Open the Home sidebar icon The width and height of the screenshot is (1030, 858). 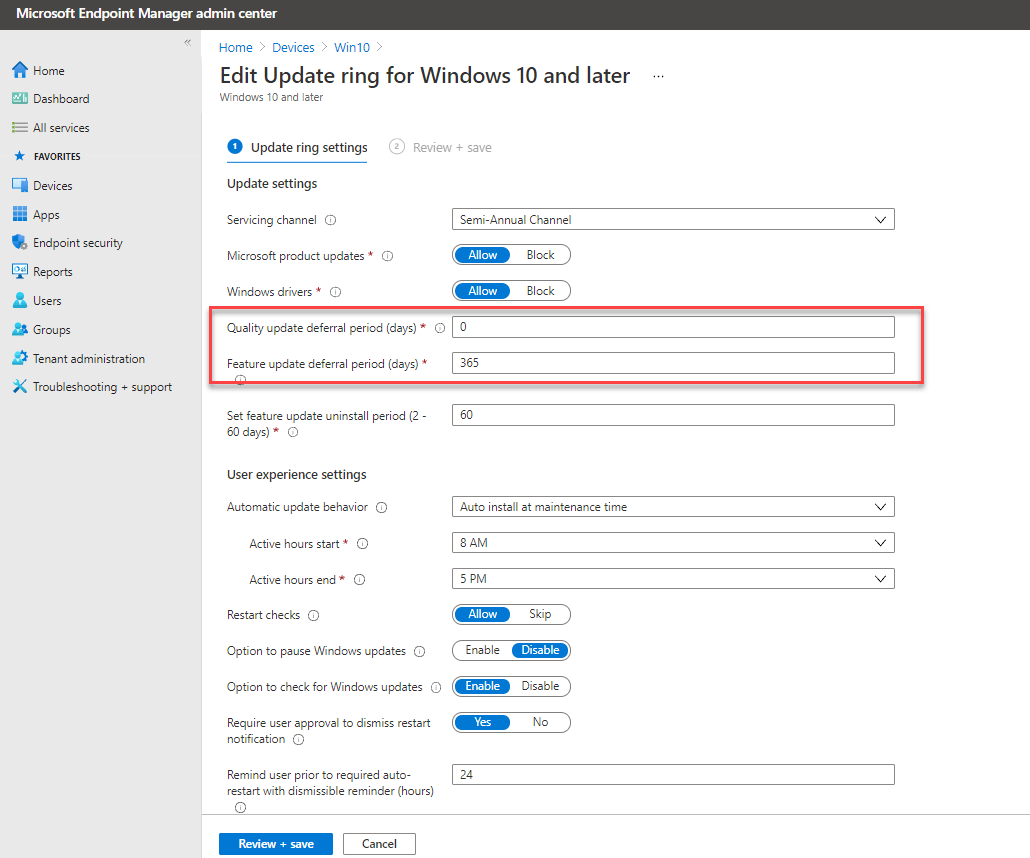[46, 70]
